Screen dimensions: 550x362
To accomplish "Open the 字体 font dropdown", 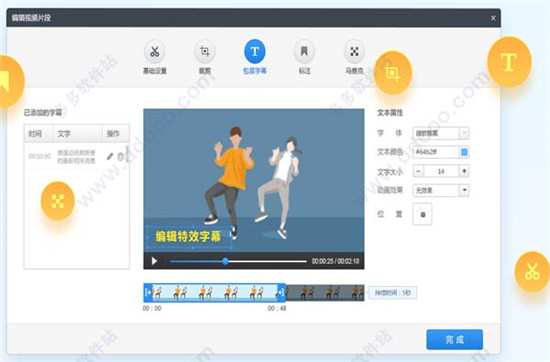I will 441,133.
